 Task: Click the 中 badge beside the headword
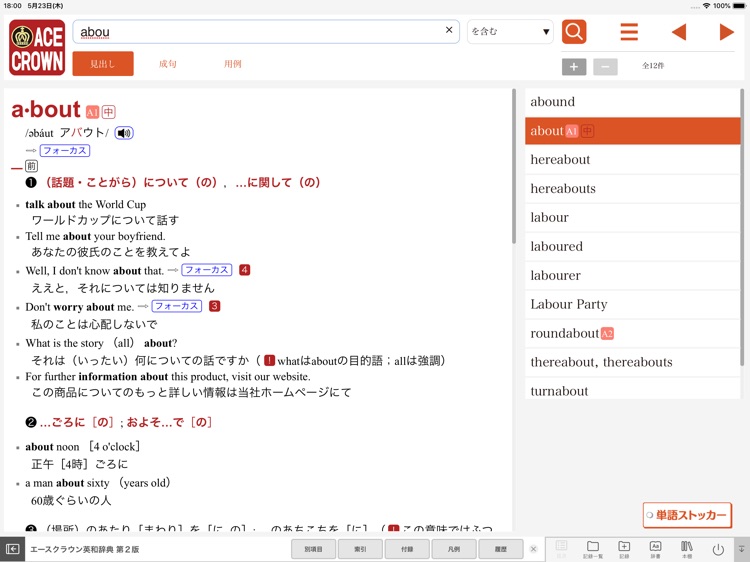pos(109,112)
